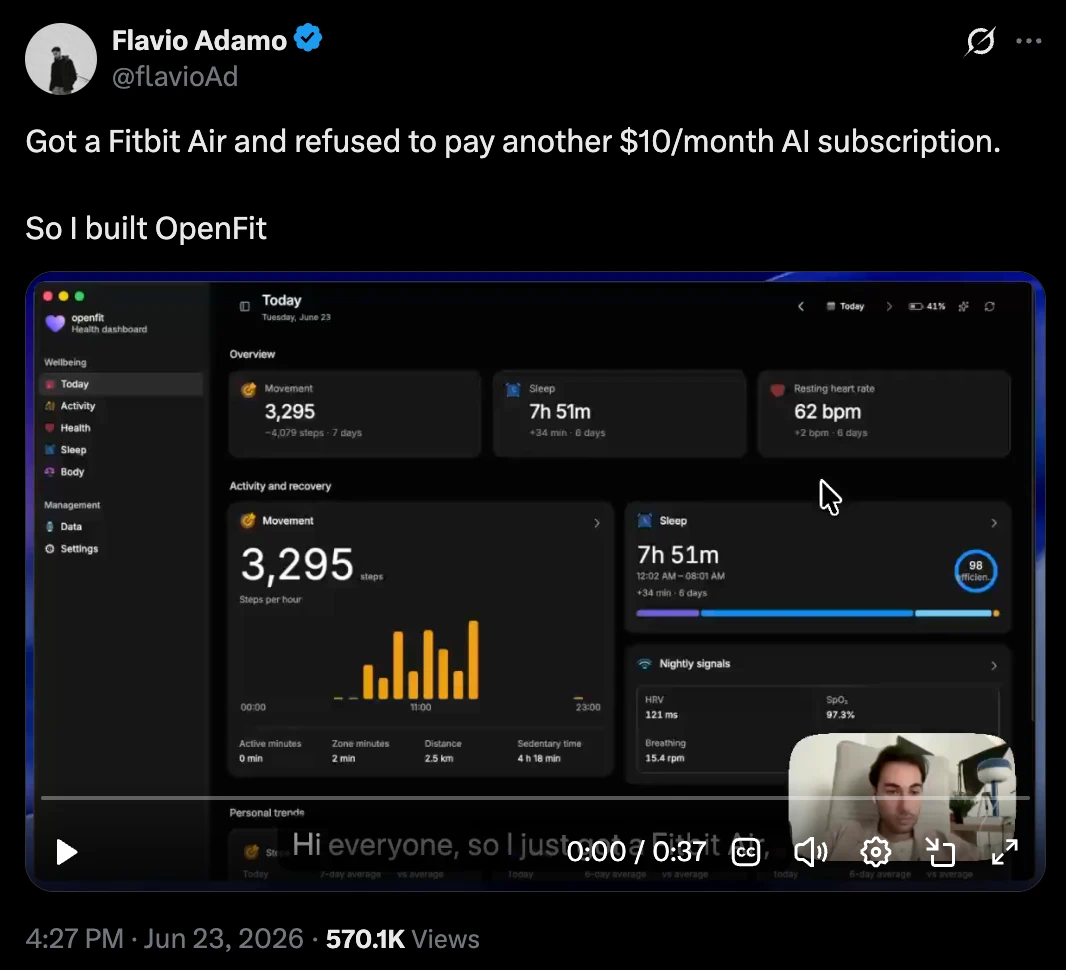Open the tweet's three-dot more menu
This screenshot has width=1066, height=970.
pos(1029,41)
